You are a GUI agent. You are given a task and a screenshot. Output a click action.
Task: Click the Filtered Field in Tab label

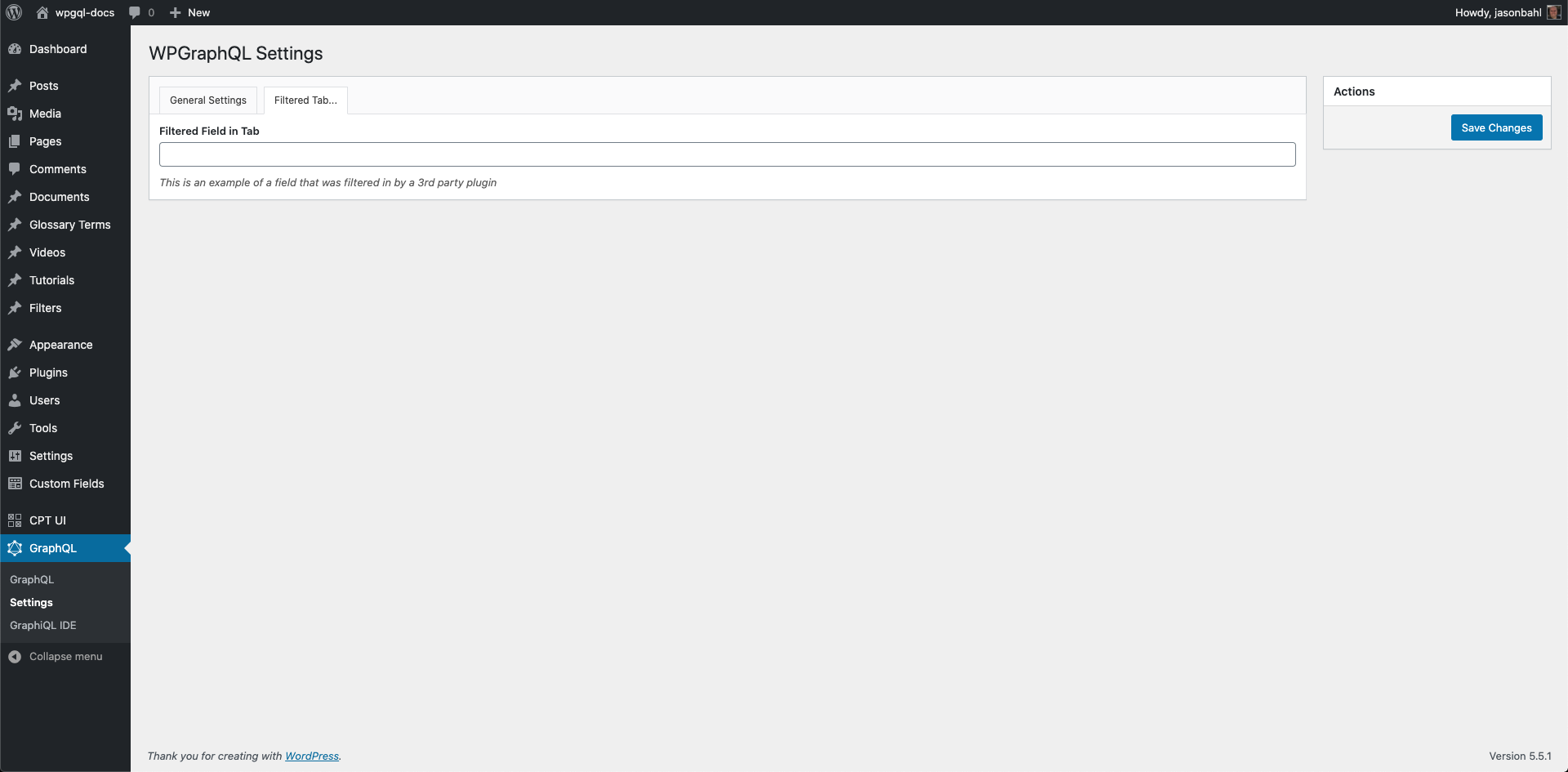pos(209,131)
